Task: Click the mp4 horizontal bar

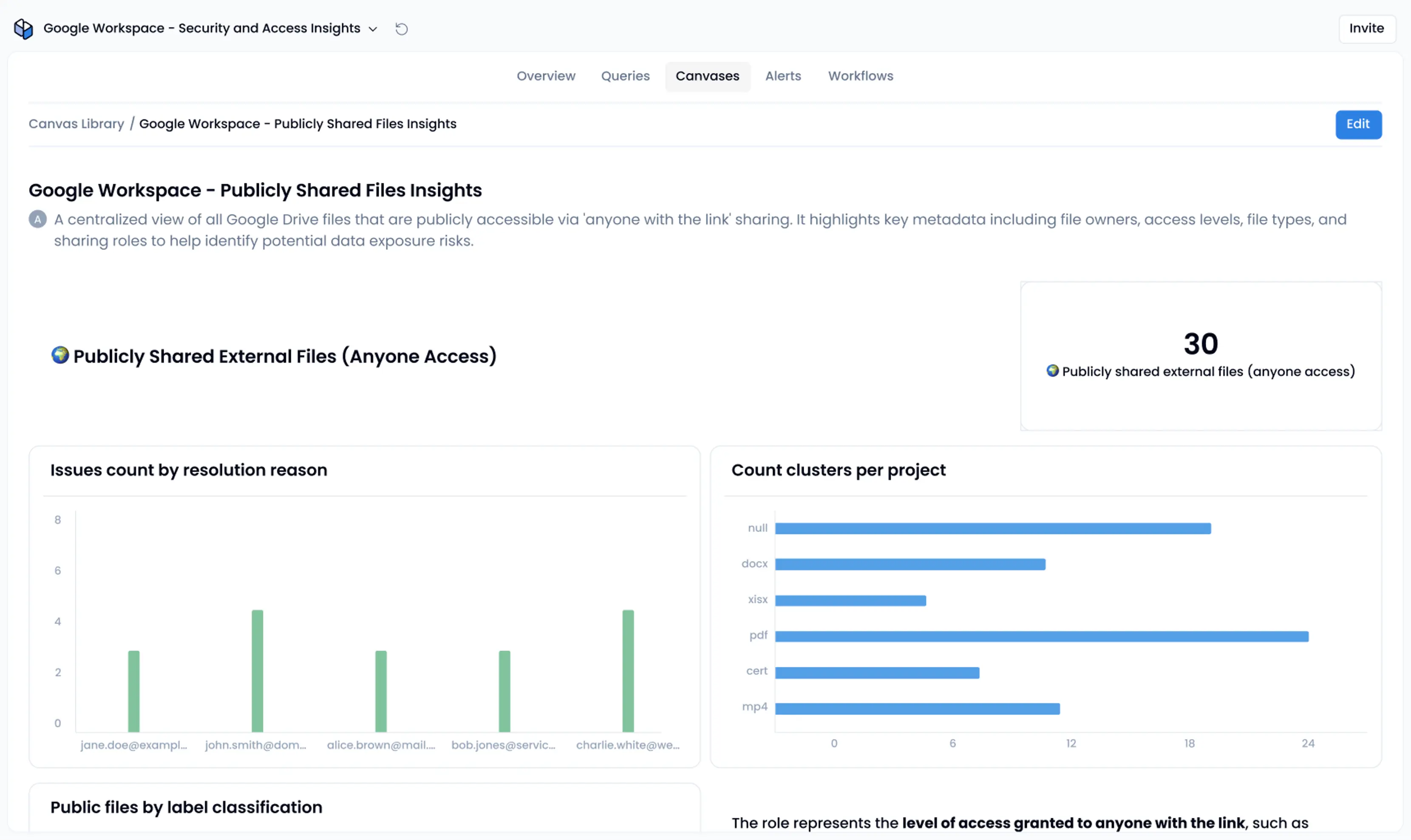Action: pyautogui.click(x=917, y=708)
